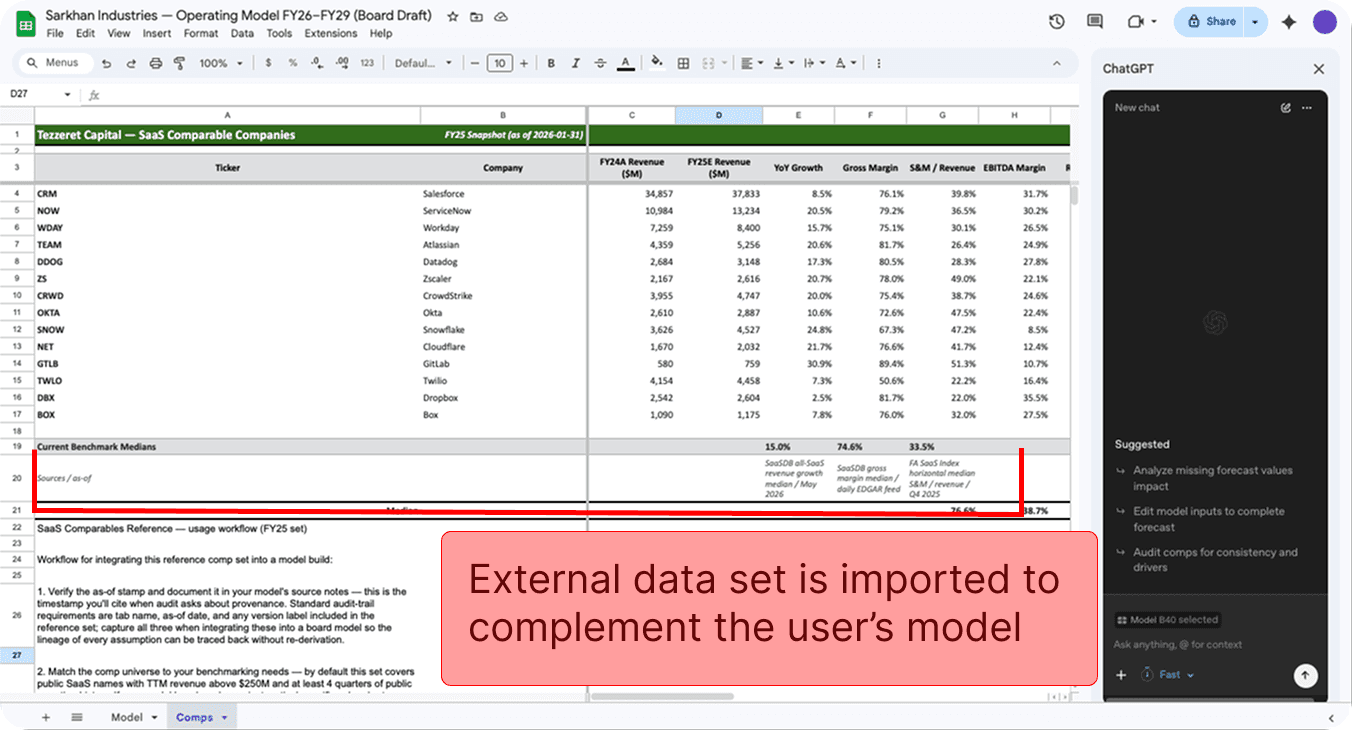Open the purple account avatar

1325,22
